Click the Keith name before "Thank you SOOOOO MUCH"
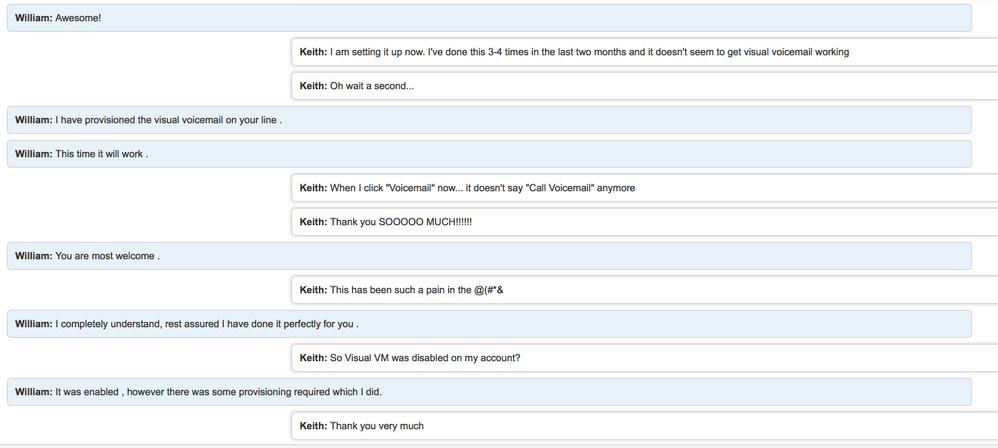 coord(313,222)
